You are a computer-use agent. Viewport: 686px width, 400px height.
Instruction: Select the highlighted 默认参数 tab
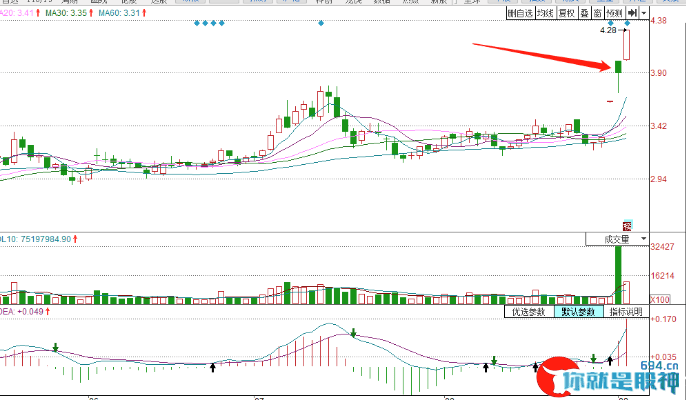[578, 312]
